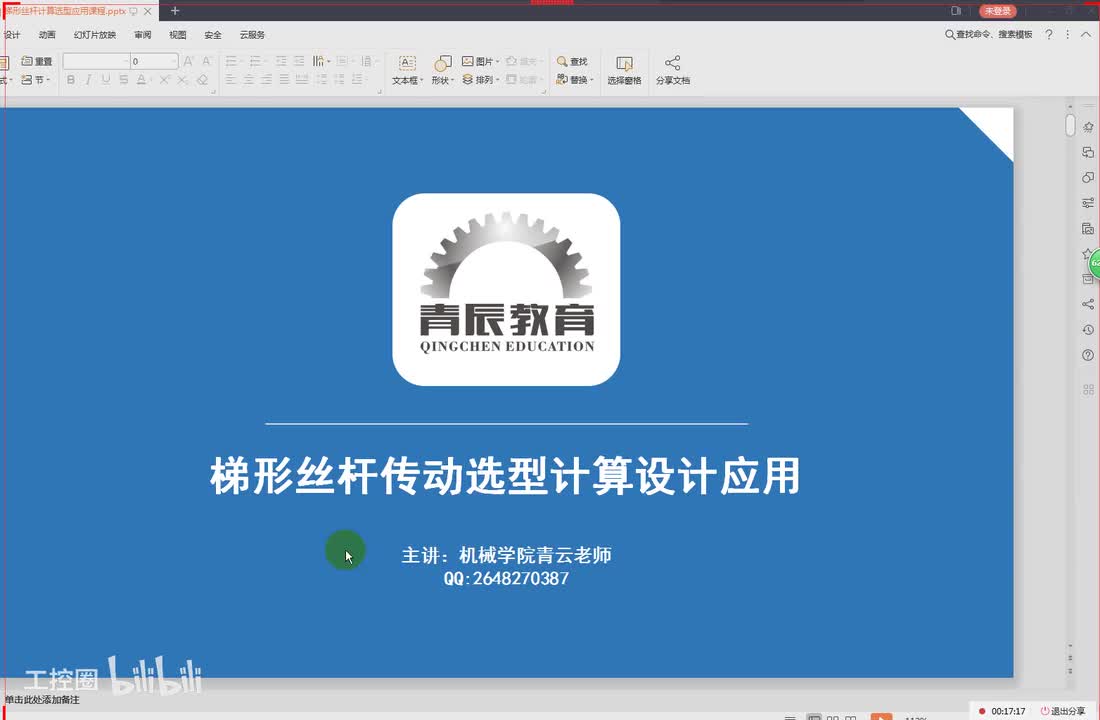
Task: Open the font size combo box
Action: click(x=154, y=61)
